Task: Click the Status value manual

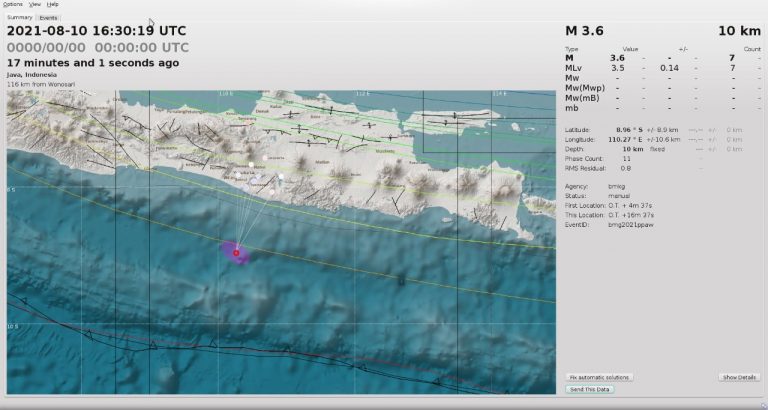Action: tap(619, 196)
